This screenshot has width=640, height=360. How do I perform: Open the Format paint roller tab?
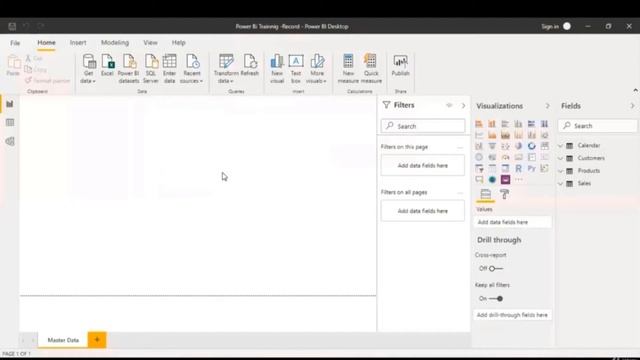pyautogui.click(x=504, y=194)
